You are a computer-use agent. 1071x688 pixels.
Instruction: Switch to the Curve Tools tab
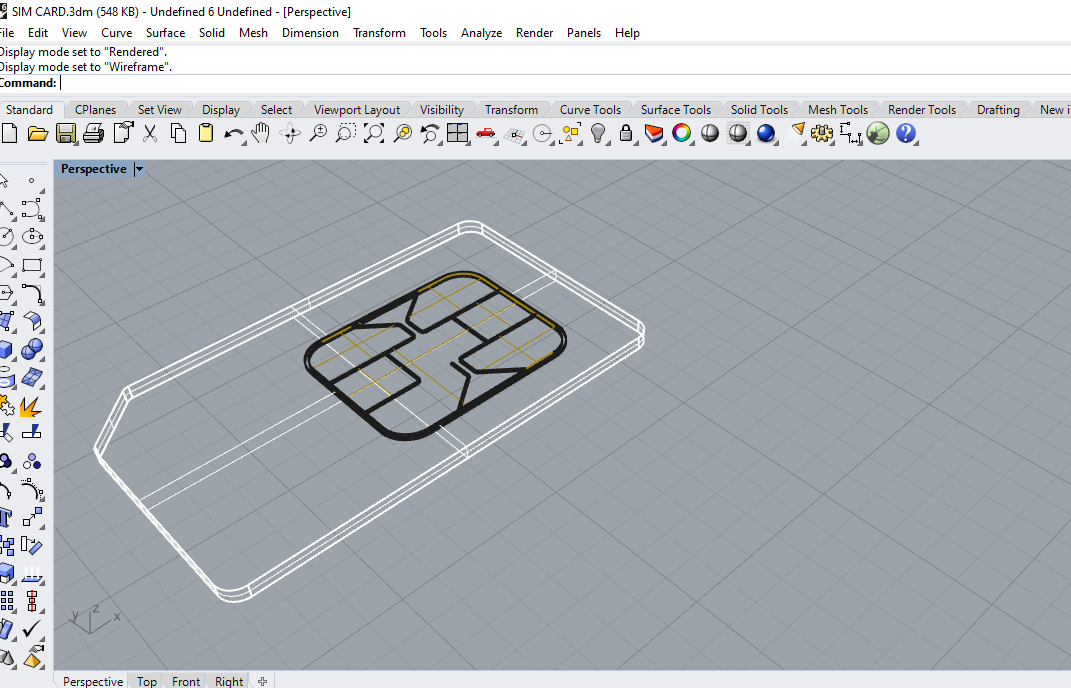tap(590, 109)
